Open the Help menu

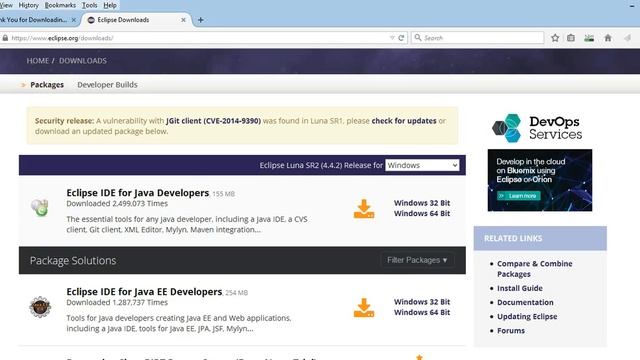(110, 5)
